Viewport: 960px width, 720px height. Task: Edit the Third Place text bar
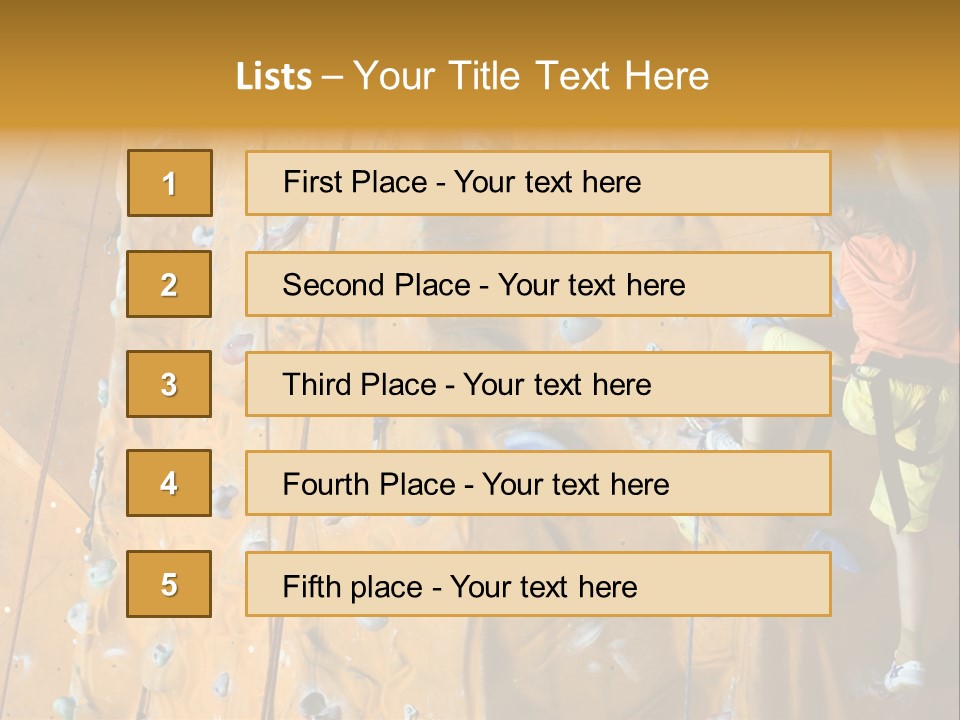coord(538,384)
